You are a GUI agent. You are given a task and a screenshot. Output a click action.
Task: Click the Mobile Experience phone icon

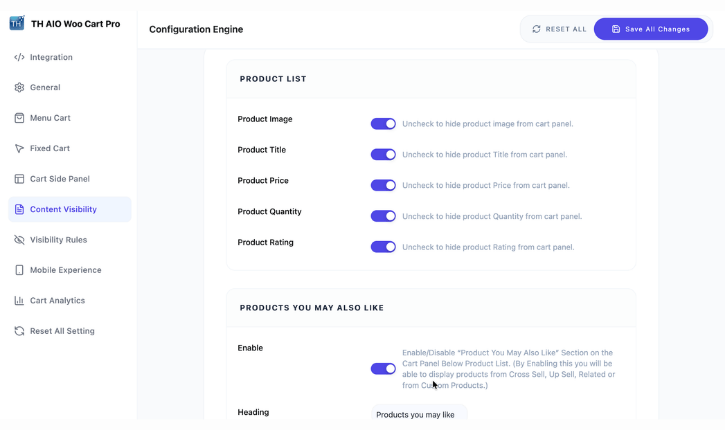pos(19,270)
